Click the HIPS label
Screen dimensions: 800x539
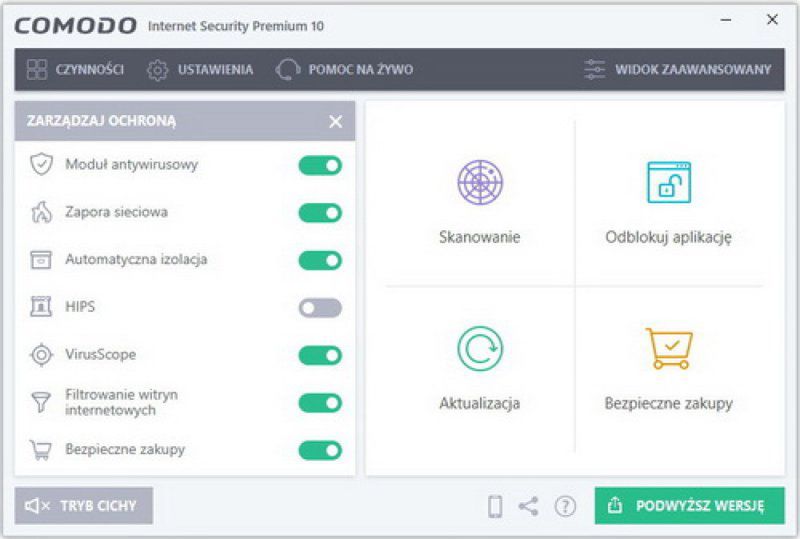tap(80, 307)
